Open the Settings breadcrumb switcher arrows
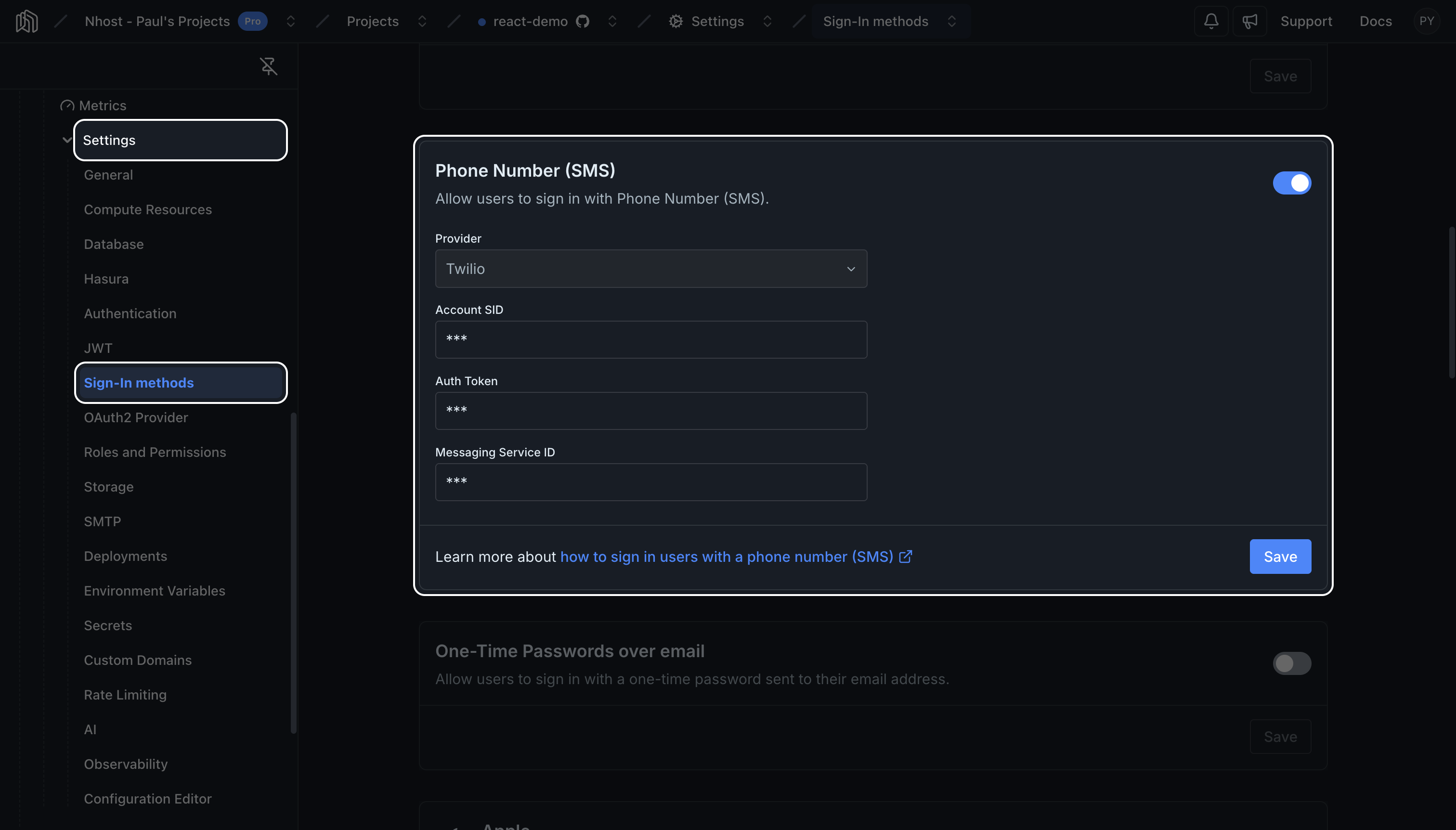Screen dimensions: 1456x830 [767, 21]
